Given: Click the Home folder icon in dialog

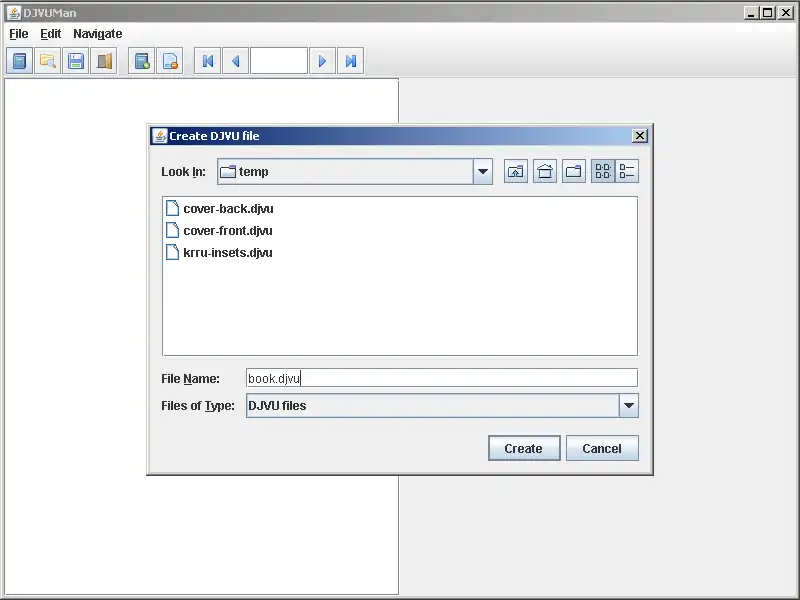Looking at the screenshot, I should point(545,171).
